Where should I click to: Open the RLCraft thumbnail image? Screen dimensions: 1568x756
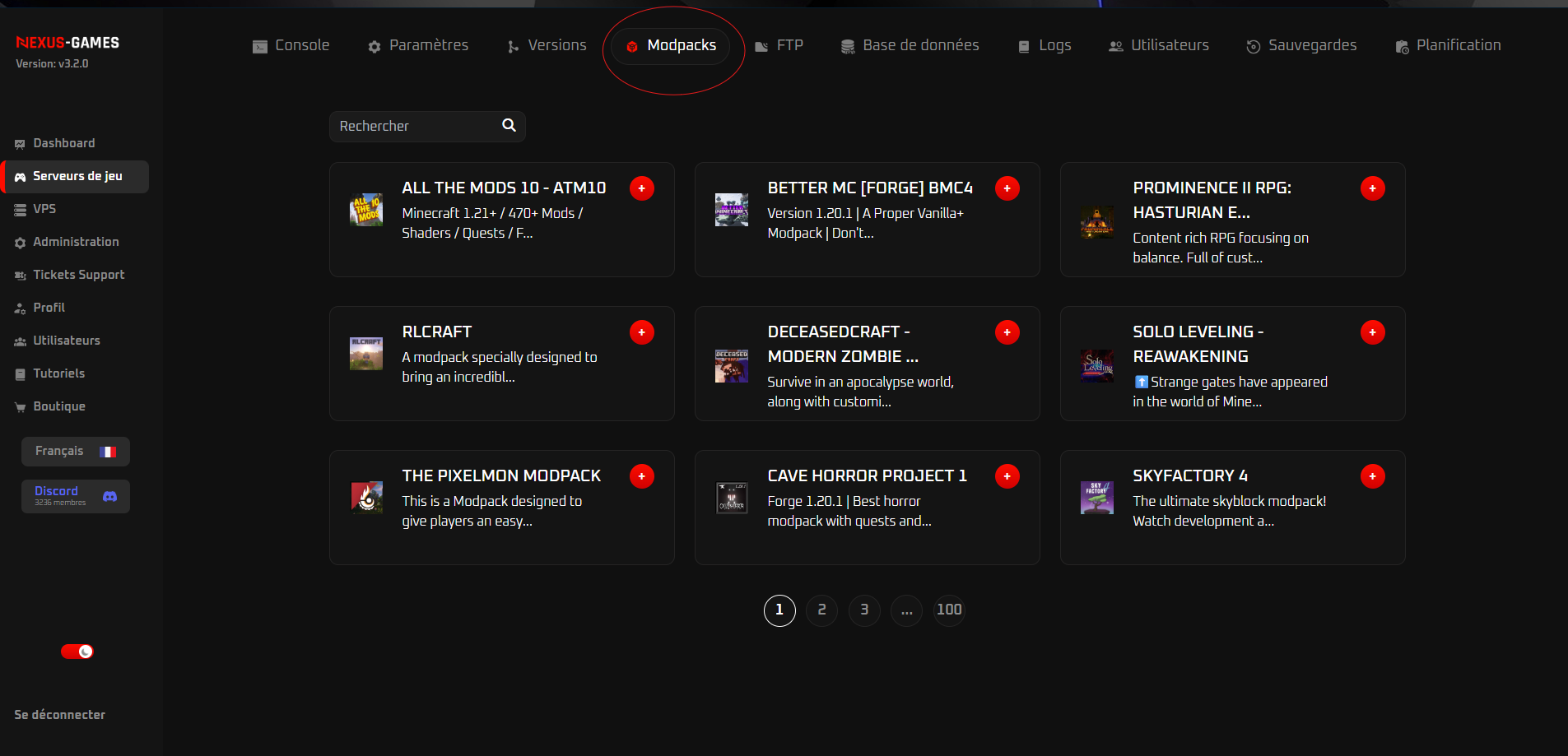pos(366,354)
